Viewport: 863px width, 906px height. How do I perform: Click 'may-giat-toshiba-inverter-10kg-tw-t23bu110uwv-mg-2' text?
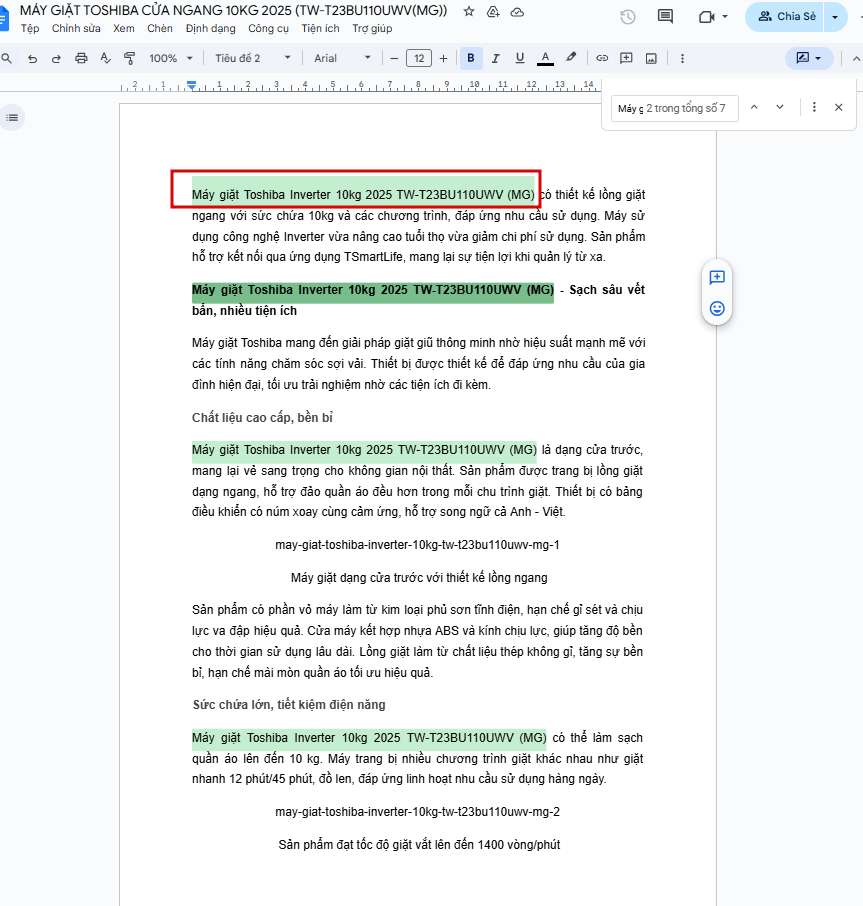[417, 812]
